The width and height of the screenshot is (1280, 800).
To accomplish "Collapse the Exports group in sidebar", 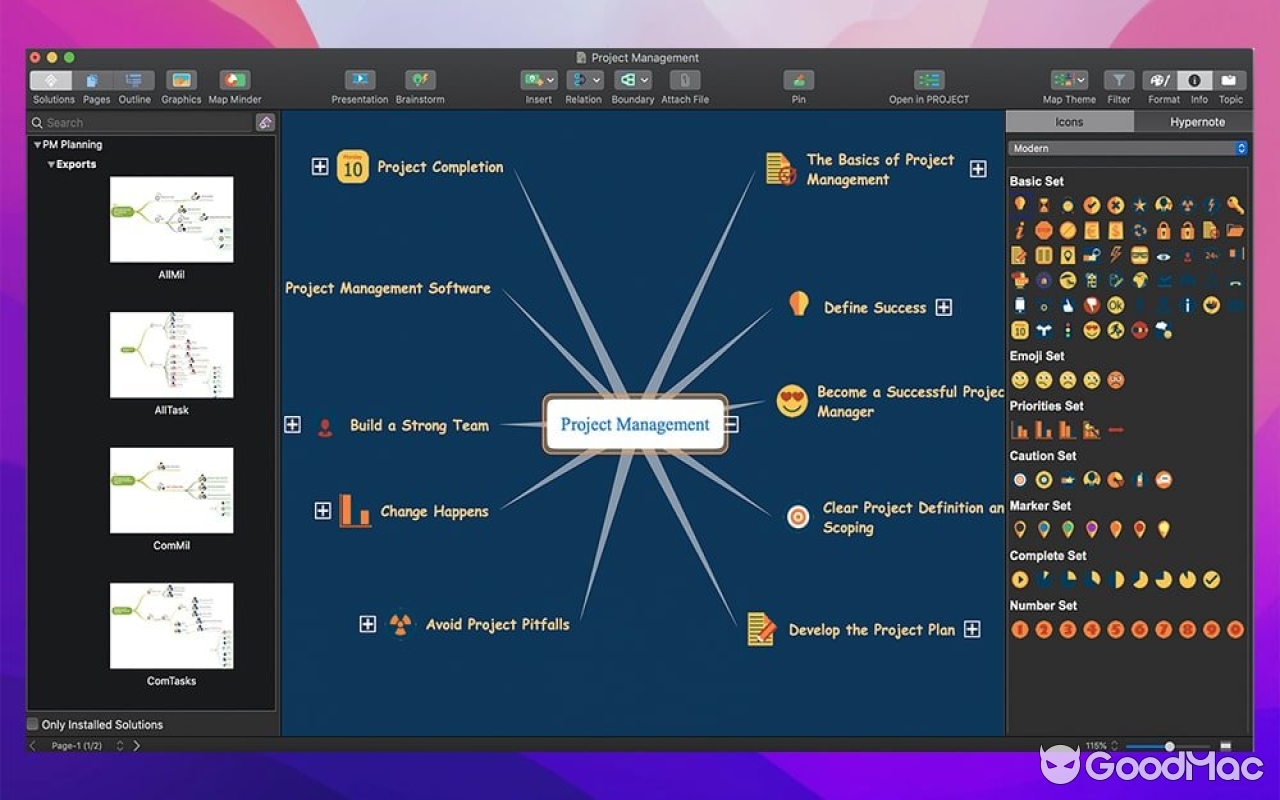I will coord(50,164).
